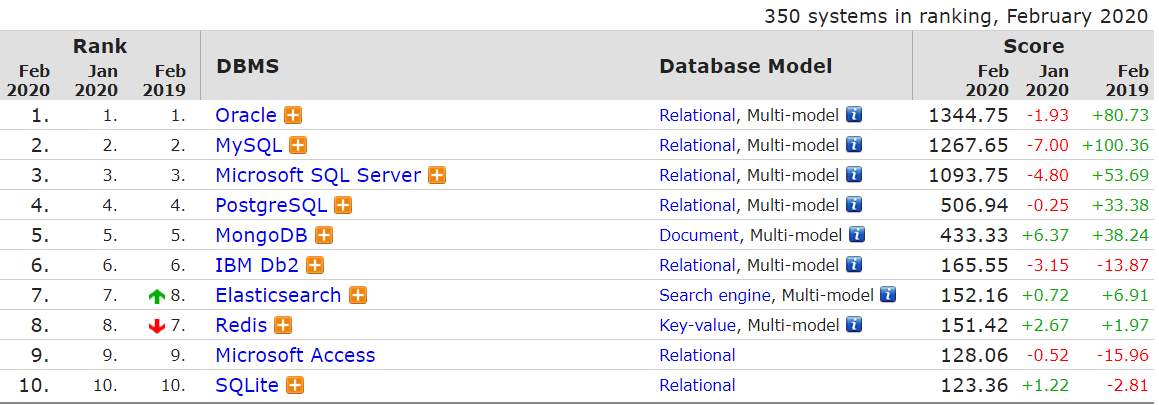Open the Oracle DBMS link
Viewport: 1159px width, 405px height.
click(x=245, y=115)
